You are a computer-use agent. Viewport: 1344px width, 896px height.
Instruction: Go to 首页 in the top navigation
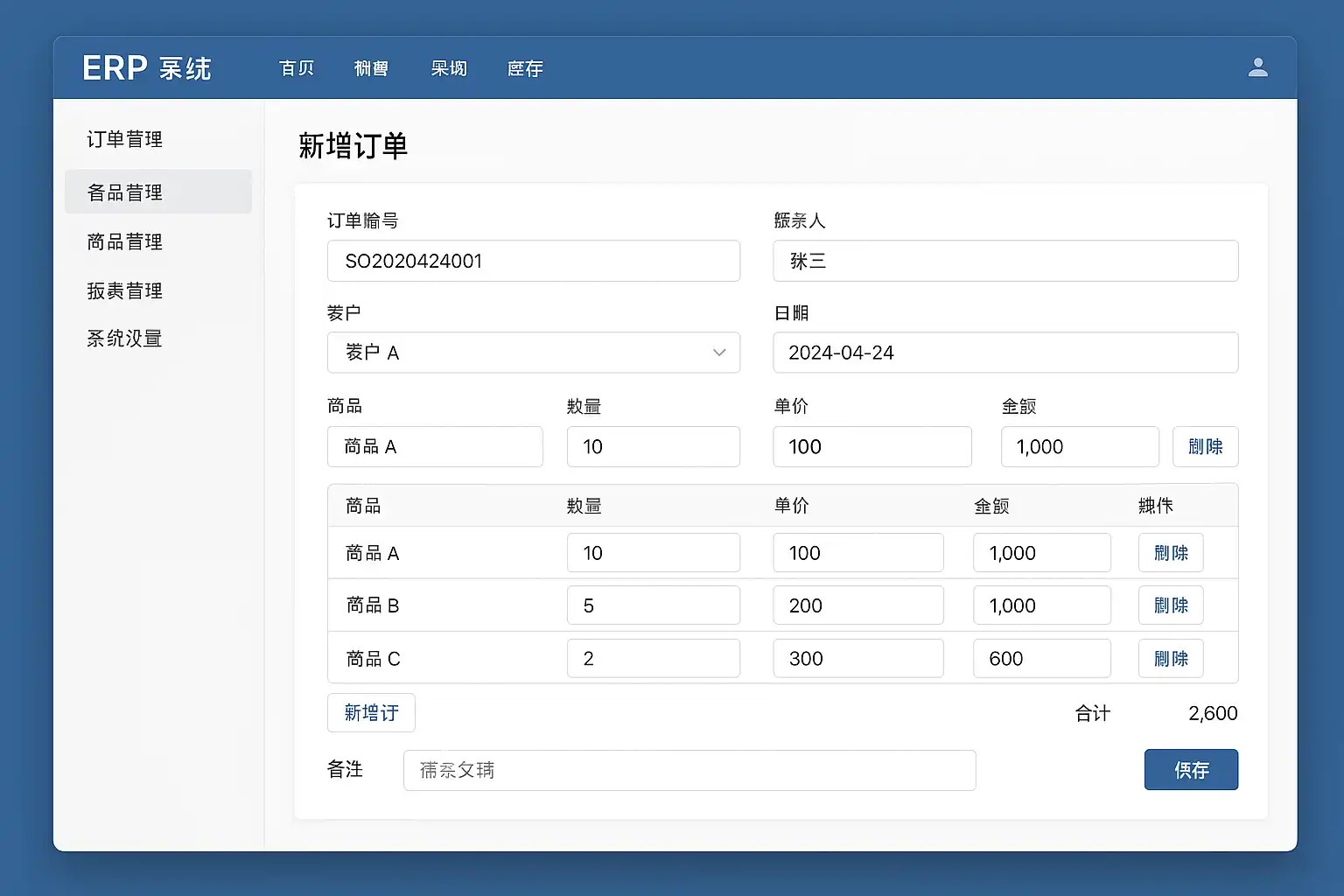(297, 68)
